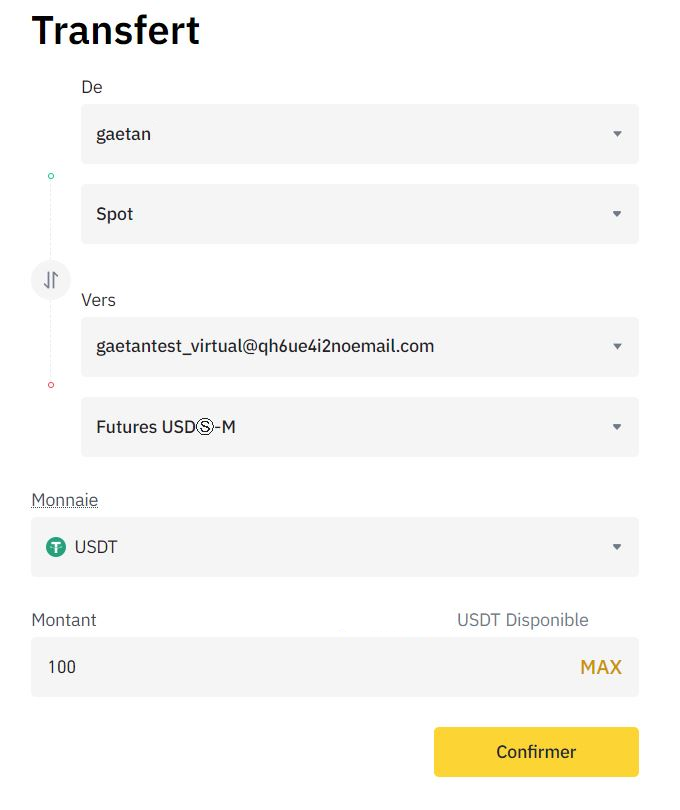The image size is (680, 810).
Task: Click the Transfert page heading
Action: pyautogui.click(x=116, y=31)
